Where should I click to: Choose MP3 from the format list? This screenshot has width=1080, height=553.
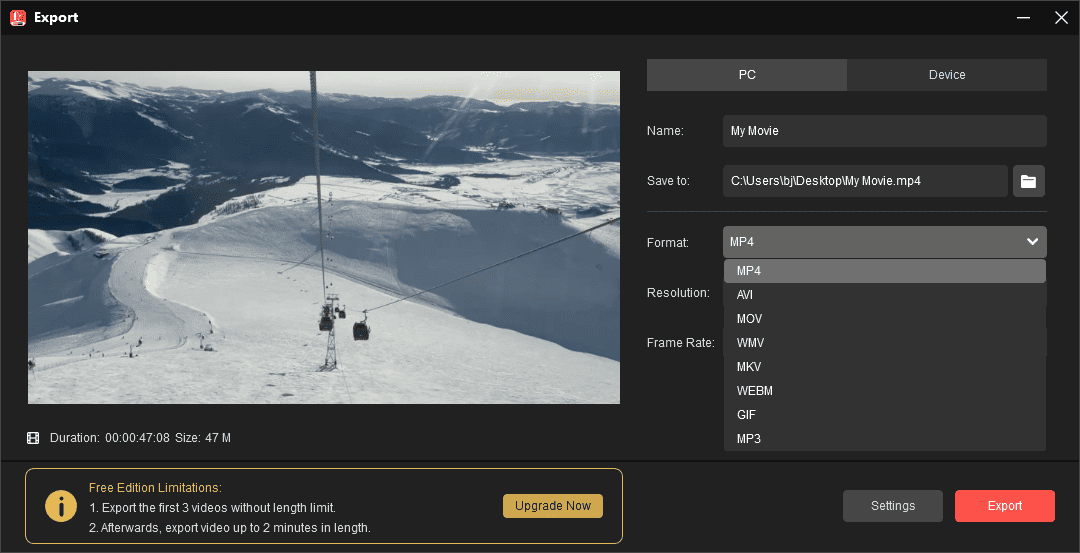tap(884, 439)
